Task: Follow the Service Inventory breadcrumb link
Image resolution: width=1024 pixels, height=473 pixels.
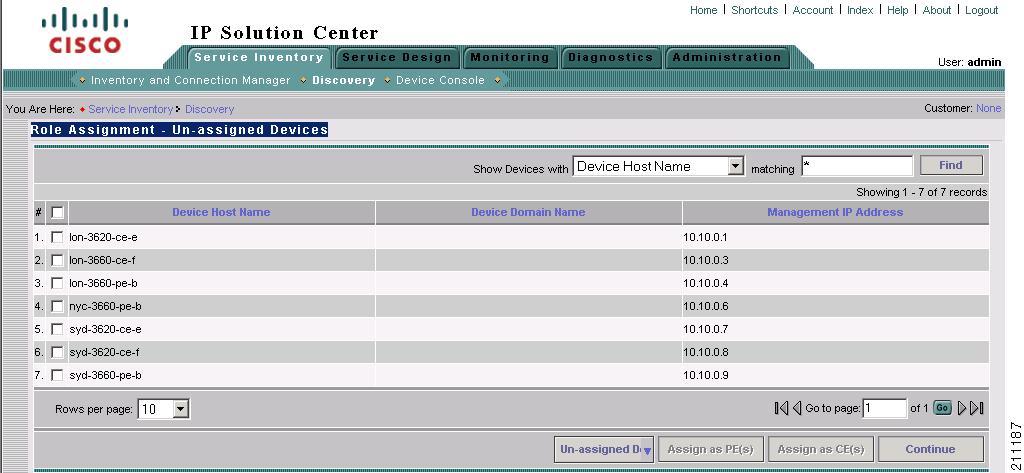Action: [x=130, y=109]
